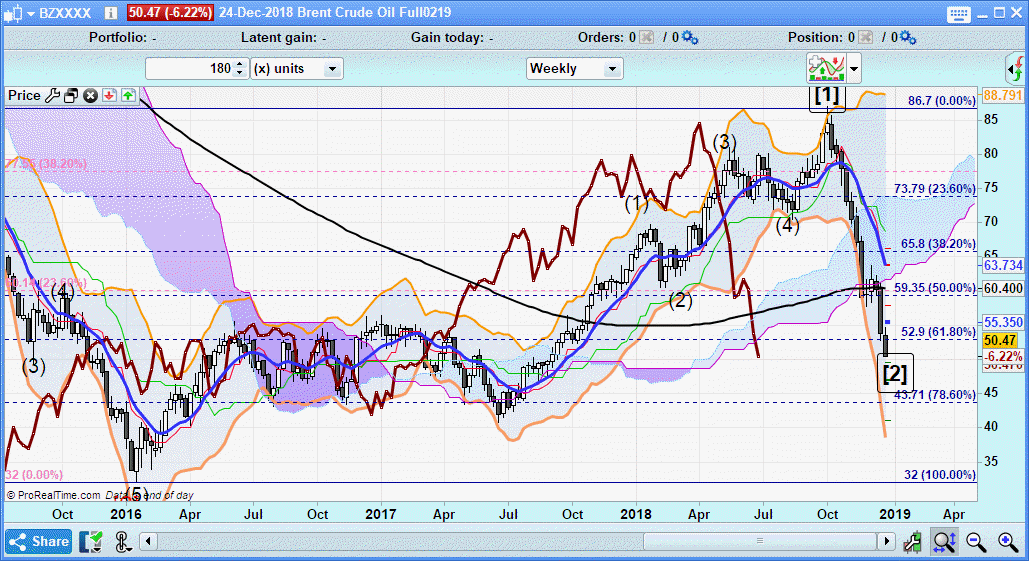The image size is (1029, 561).
Task: Open the Weekly timeframe dropdown
Action: click(x=574, y=68)
